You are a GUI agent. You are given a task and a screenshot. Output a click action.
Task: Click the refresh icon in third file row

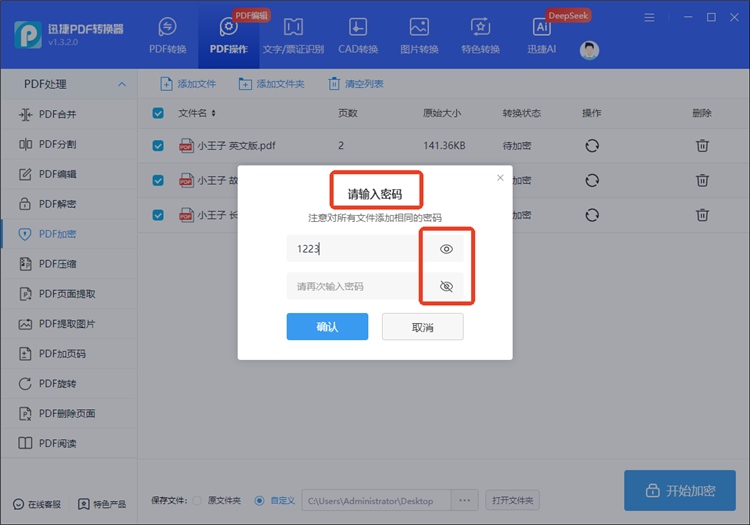tap(592, 215)
